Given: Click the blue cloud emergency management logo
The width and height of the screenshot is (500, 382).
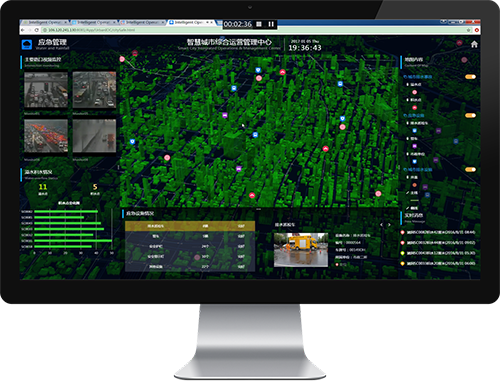Looking at the screenshot, I should [27, 44].
